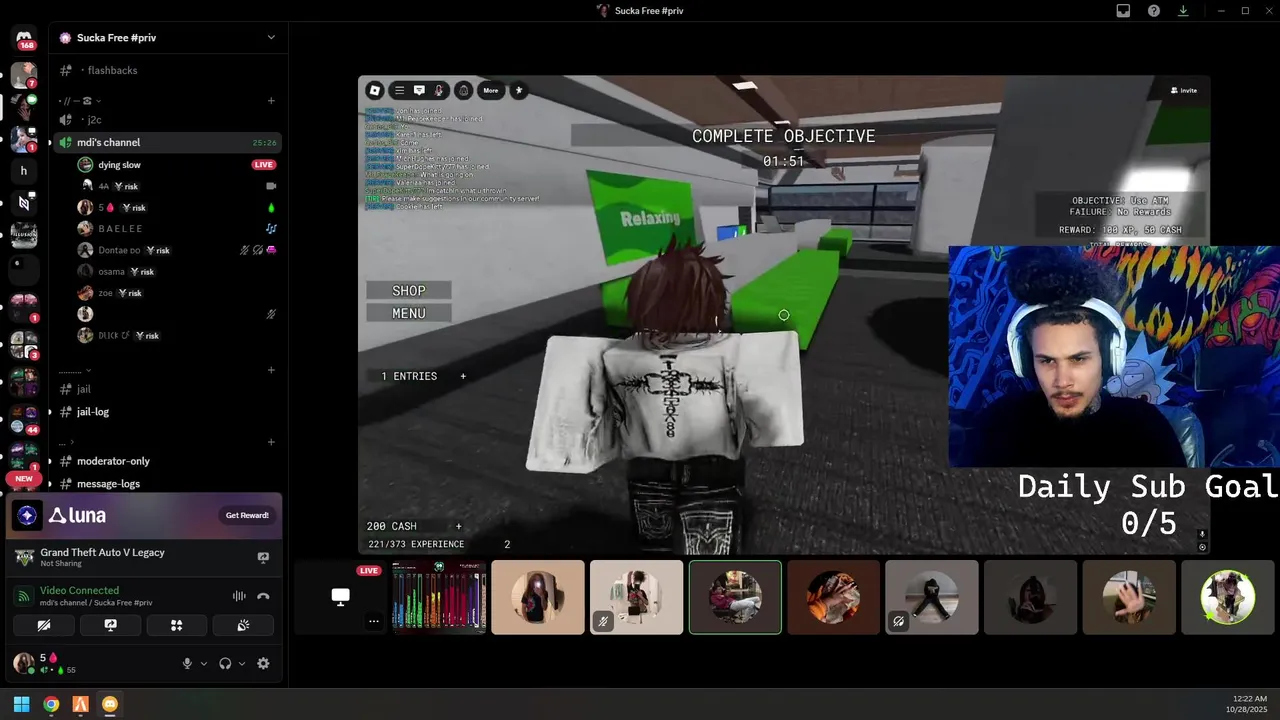
Task: Click the download update arrow icon
Action: pos(1183,11)
